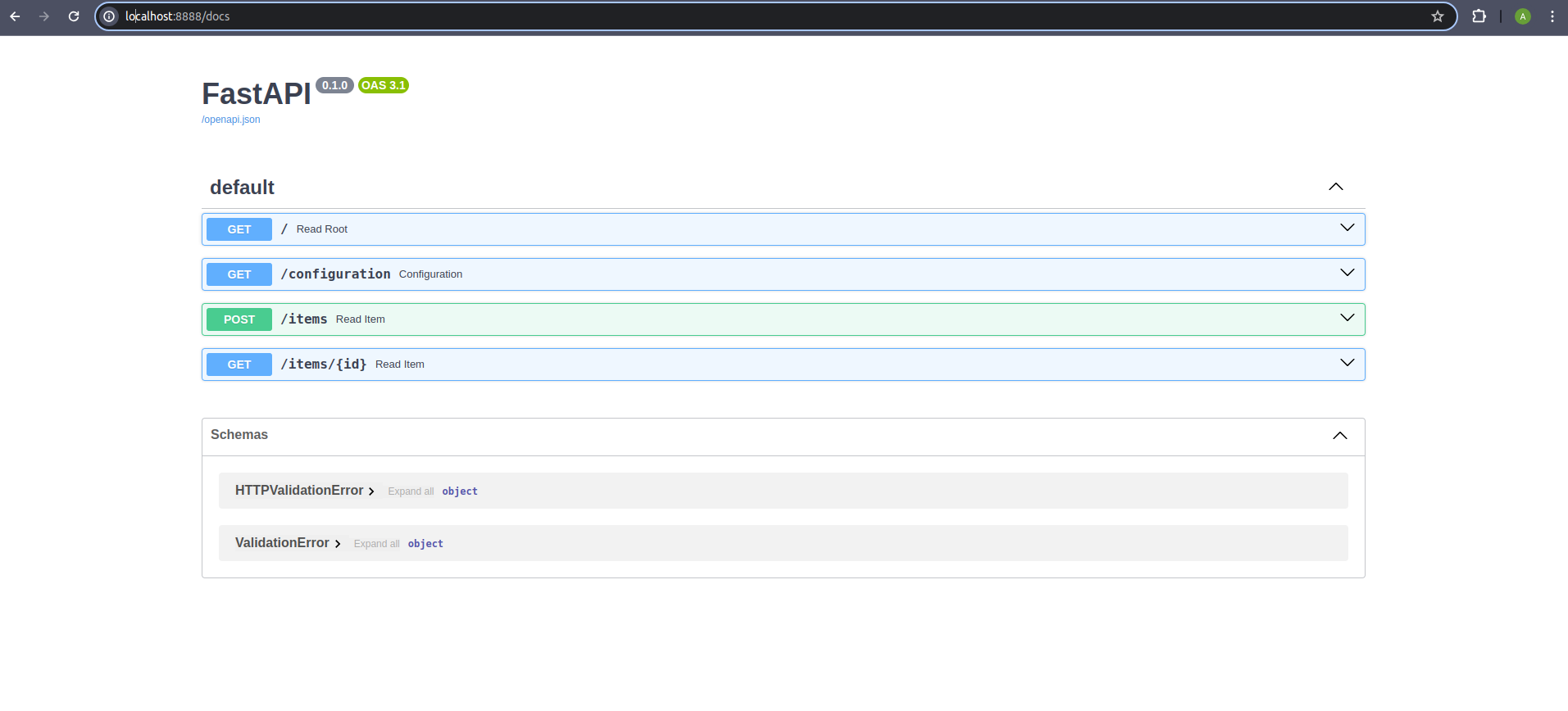The image size is (1568, 711).
Task: Expand the POST /items endpoint arrow
Action: [x=1348, y=318]
